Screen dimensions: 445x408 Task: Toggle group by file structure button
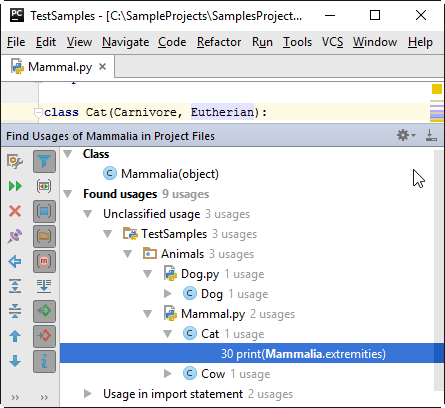(44, 261)
